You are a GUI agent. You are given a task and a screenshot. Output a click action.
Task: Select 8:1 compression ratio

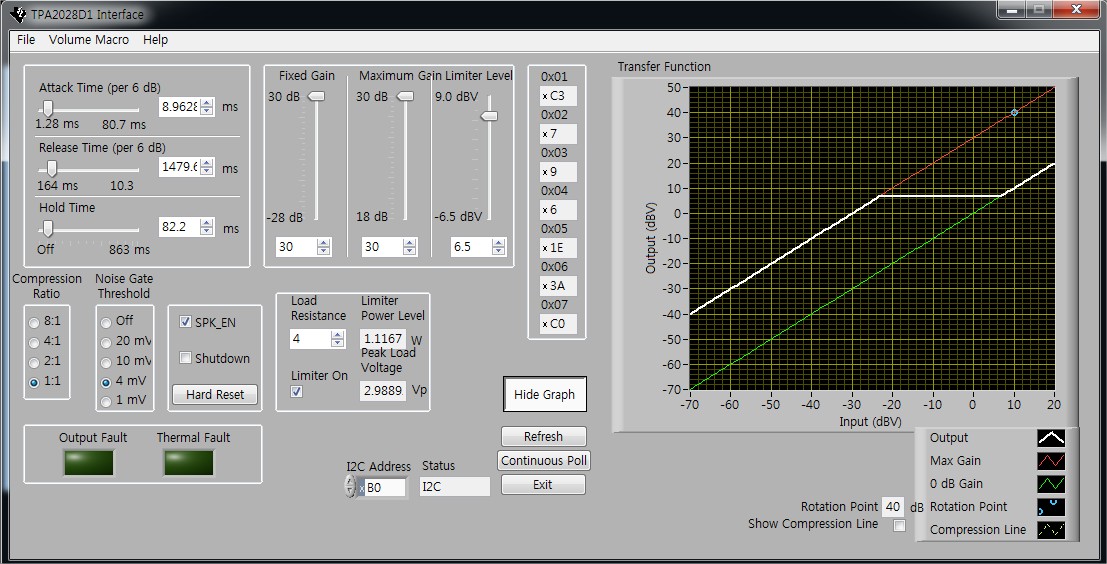coord(34,323)
